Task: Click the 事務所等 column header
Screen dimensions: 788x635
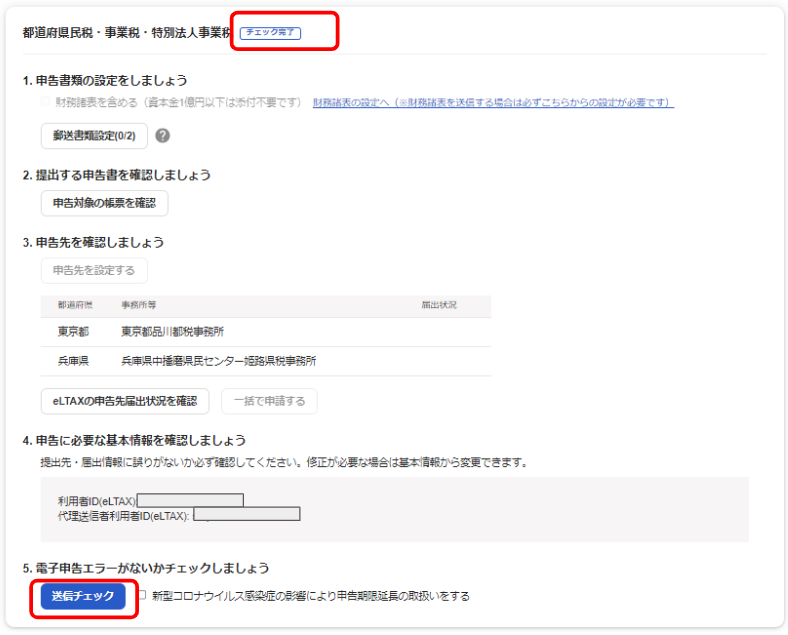Action: click(x=139, y=305)
